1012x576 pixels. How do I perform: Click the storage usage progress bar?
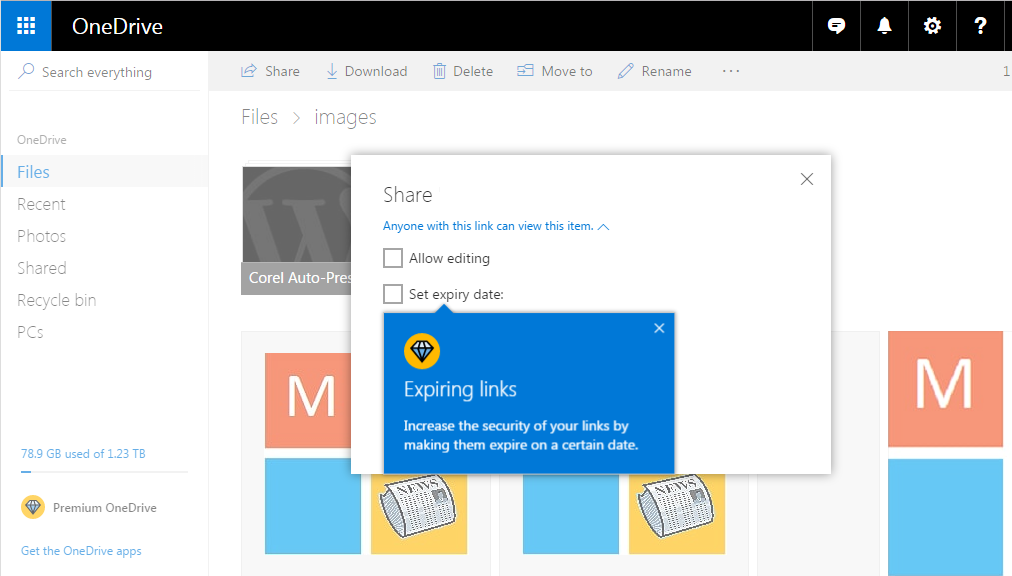(105, 472)
